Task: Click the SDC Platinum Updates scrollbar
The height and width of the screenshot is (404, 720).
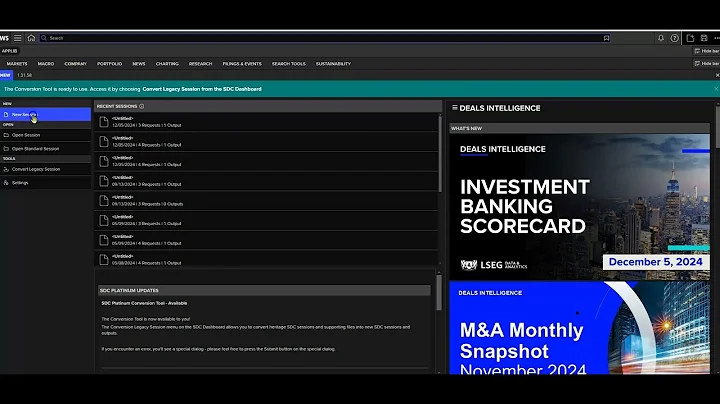Action: [x=439, y=292]
